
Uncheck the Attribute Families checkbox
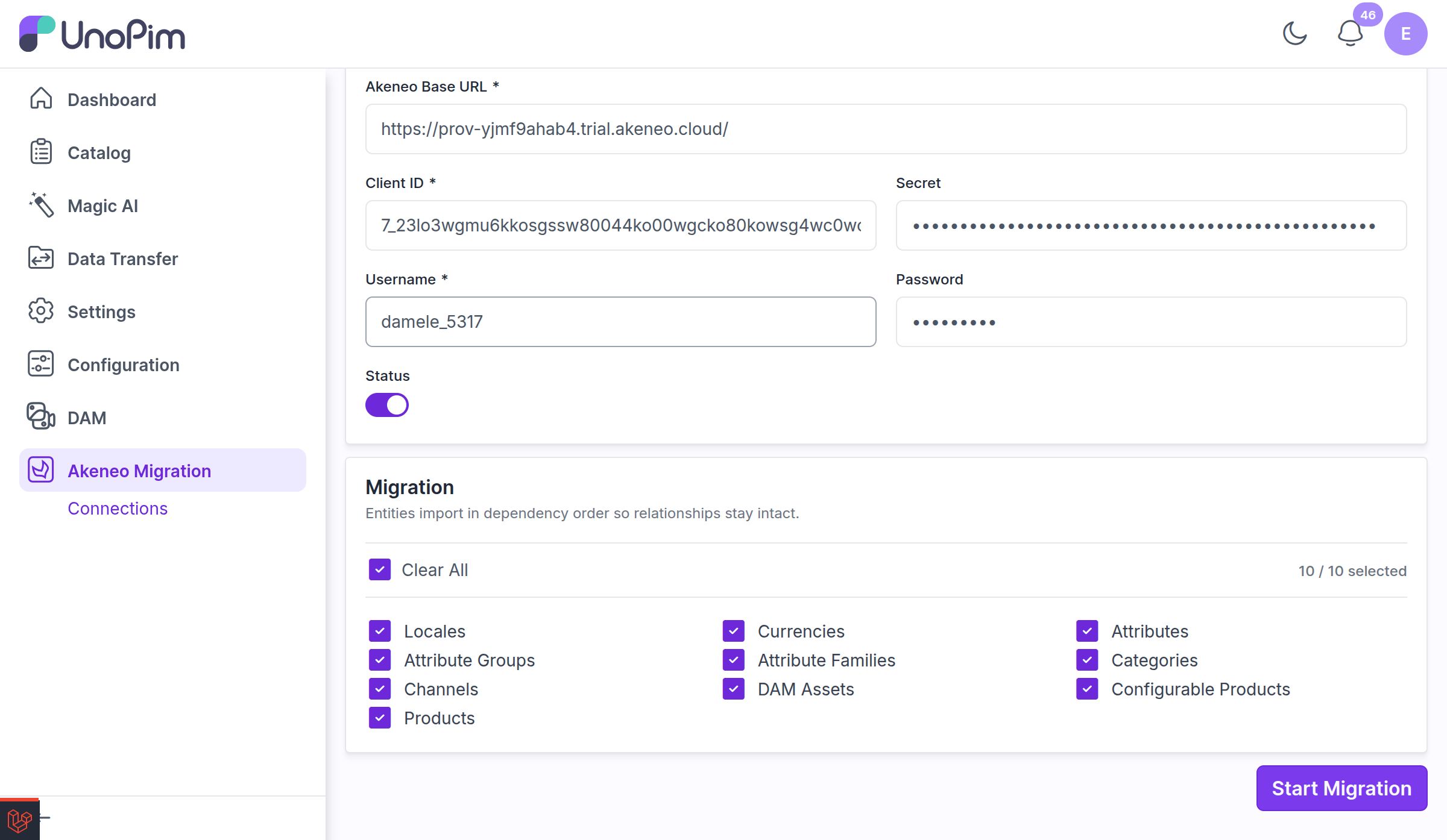point(734,660)
